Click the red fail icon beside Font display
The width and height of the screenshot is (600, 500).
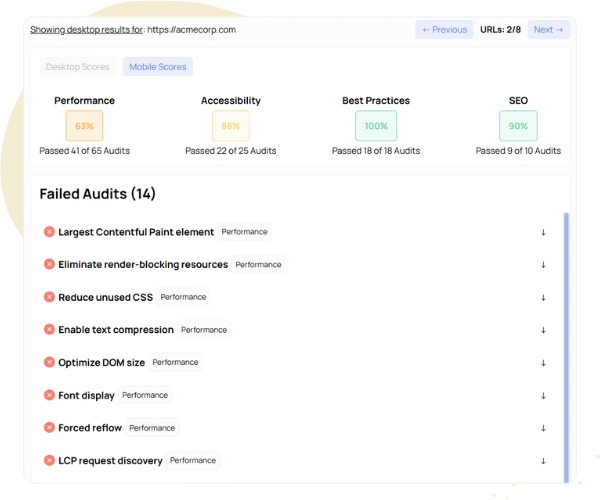tap(49, 395)
